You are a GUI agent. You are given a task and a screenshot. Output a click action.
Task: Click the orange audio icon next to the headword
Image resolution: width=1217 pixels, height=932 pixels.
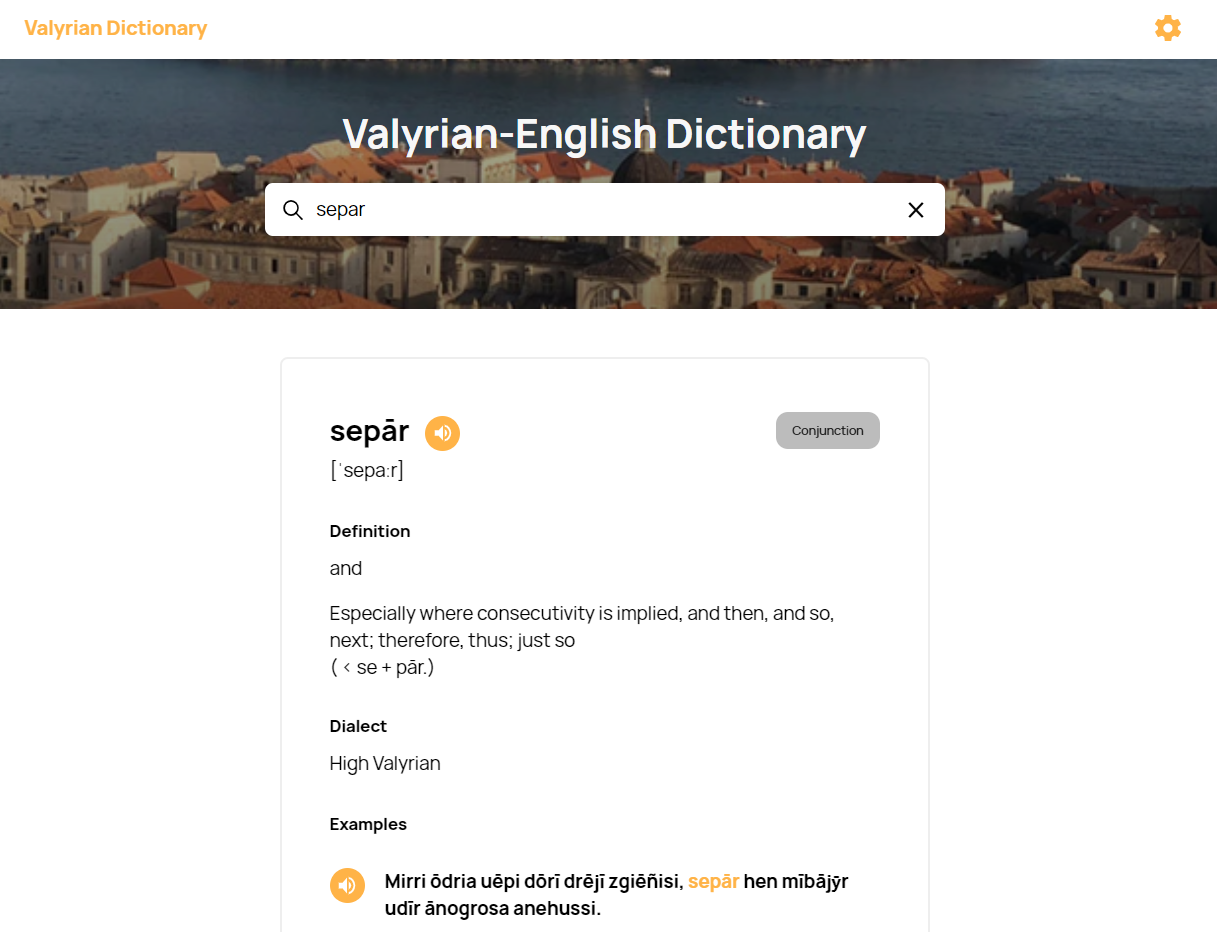(x=442, y=433)
